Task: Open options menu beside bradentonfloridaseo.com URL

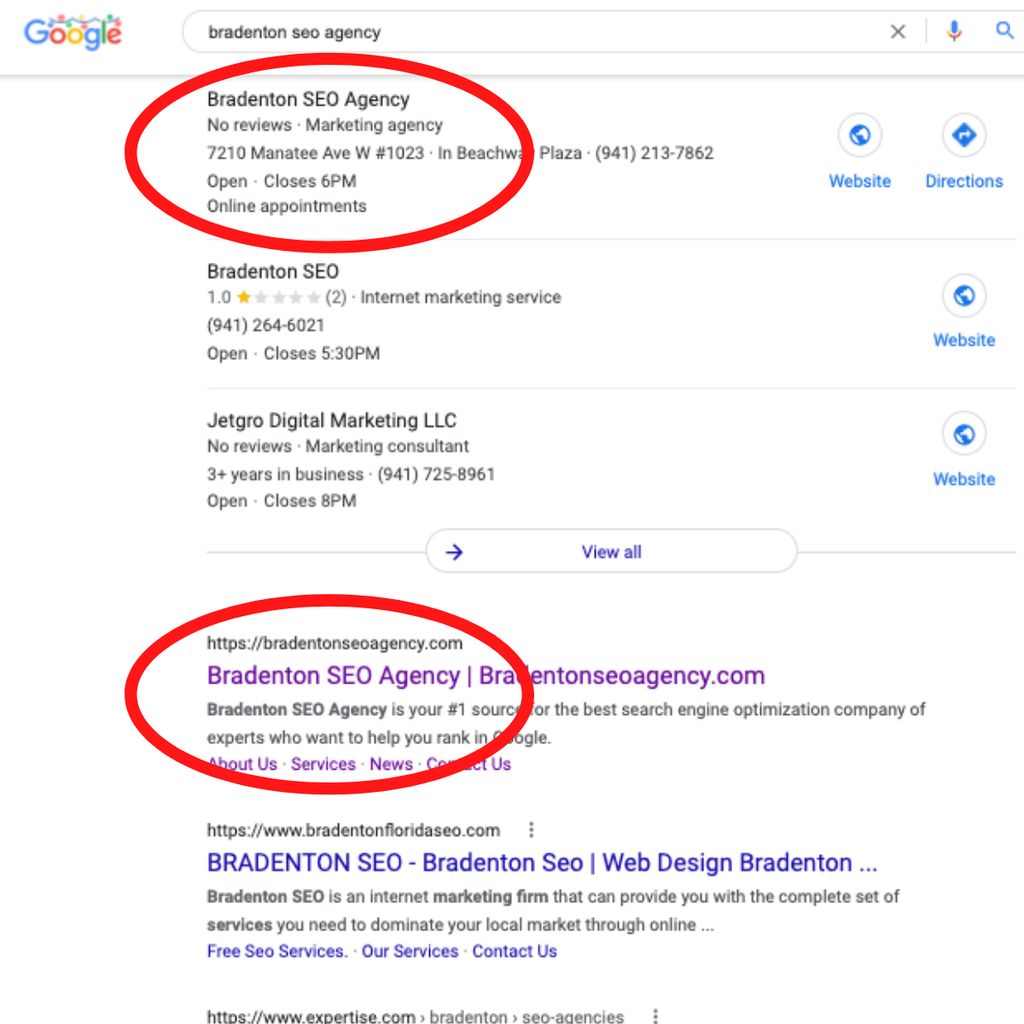Action: coord(531,830)
